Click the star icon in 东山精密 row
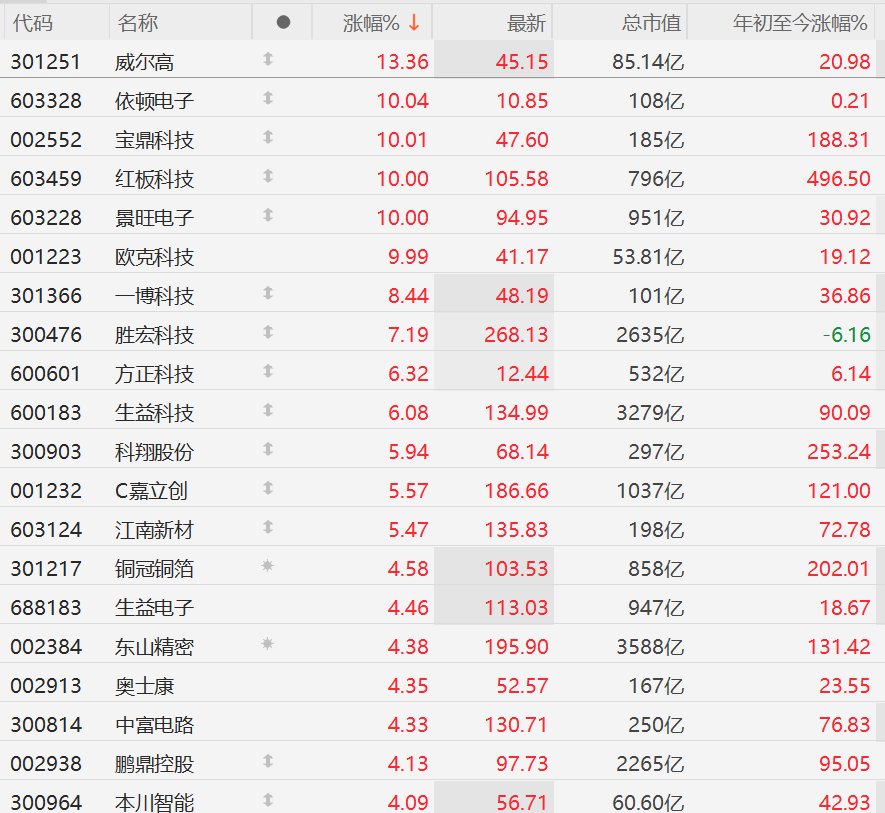The image size is (885, 813). tap(268, 643)
